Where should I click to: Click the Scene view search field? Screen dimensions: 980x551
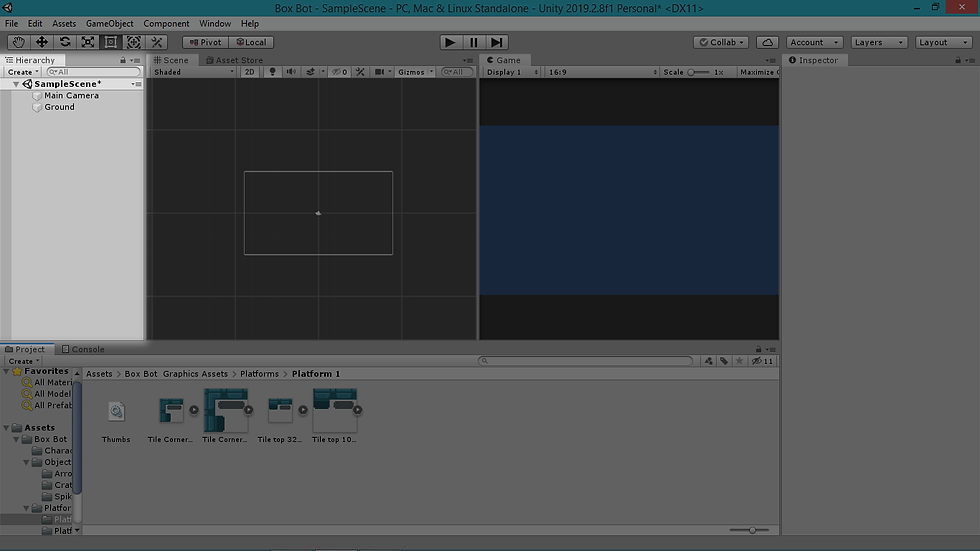click(457, 72)
